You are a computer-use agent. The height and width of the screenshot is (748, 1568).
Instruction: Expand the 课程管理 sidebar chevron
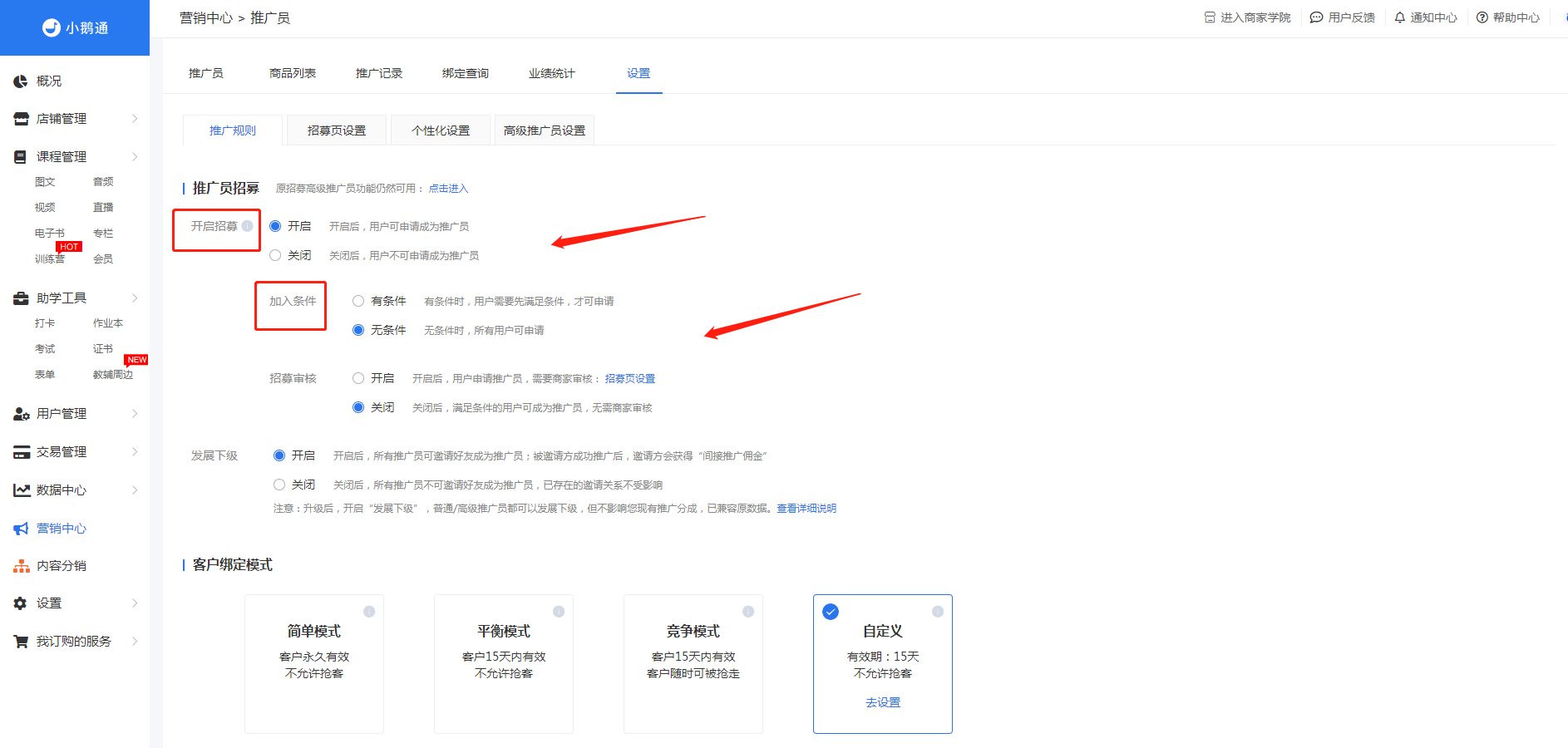[x=135, y=157]
